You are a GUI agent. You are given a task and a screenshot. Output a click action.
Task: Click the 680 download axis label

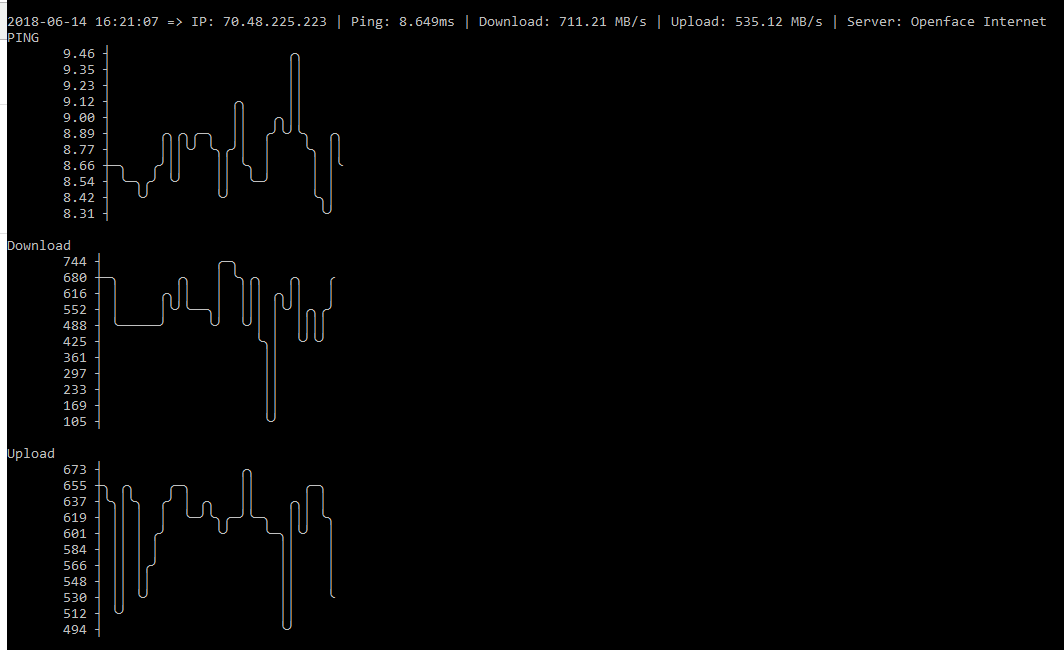pyautogui.click(x=75, y=278)
